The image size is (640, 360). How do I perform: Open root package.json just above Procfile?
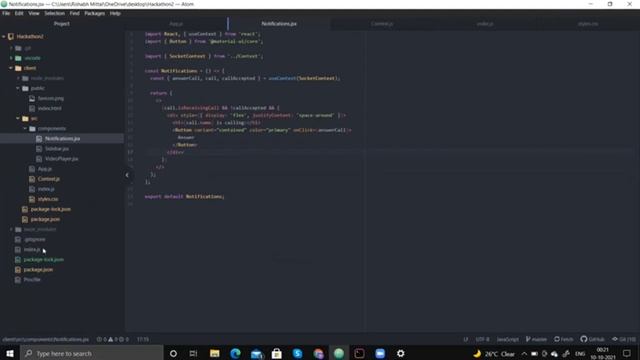tap(38, 270)
